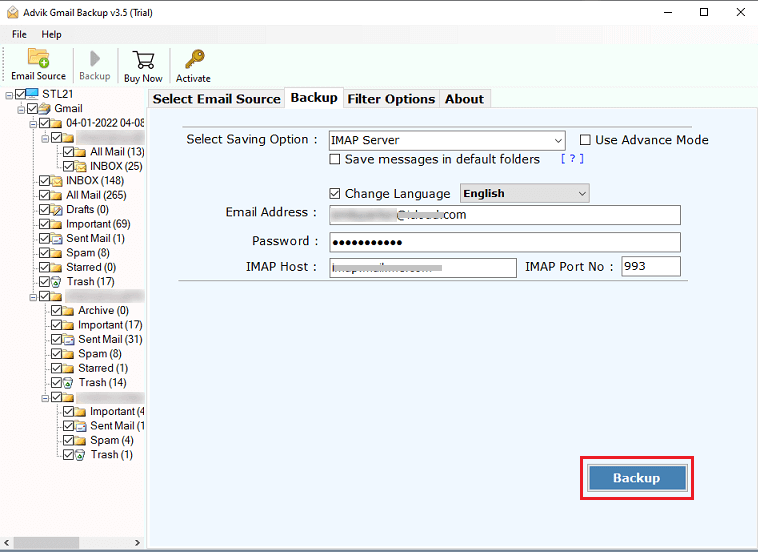The width and height of the screenshot is (758, 552).
Task: Click the Drafts (0) pencil folder icon
Action: coord(57,210)
